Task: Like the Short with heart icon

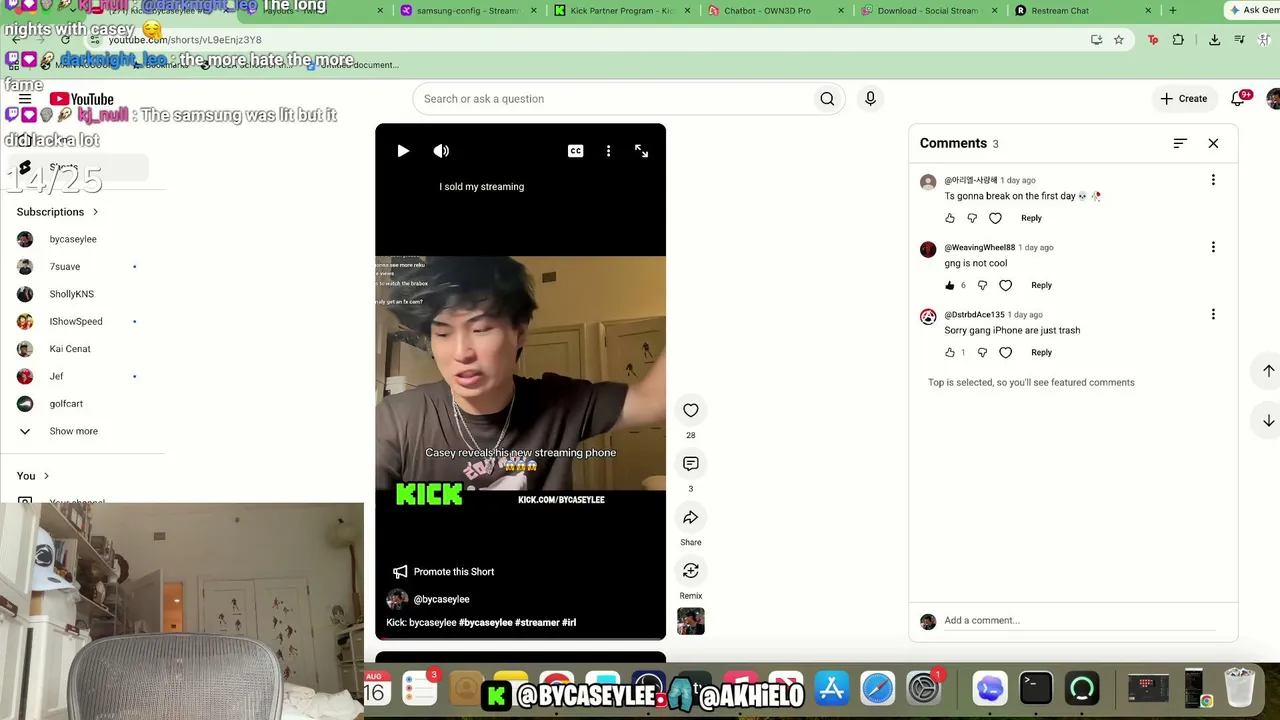Action: [691, 410]
